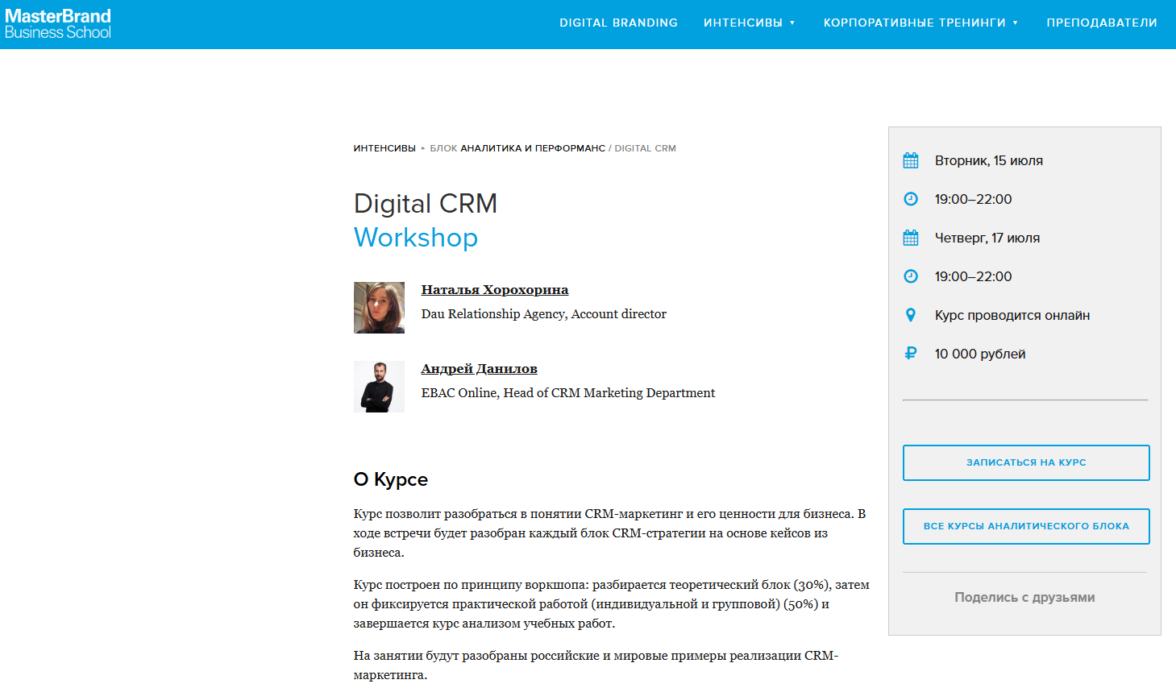Click calendar icon beside Четверг, 17 июля
The width and height of the screenshot is (1176, 688).
tap(910, 238)
